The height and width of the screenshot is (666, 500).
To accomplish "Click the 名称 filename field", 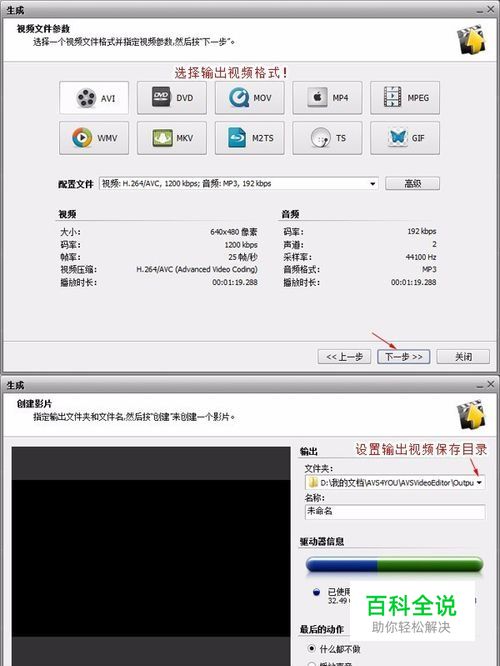I will 395,511.
